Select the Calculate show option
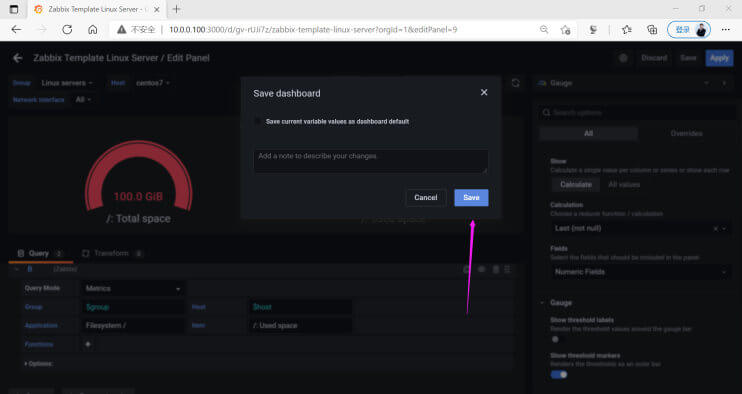 click(x=576, y=184)
